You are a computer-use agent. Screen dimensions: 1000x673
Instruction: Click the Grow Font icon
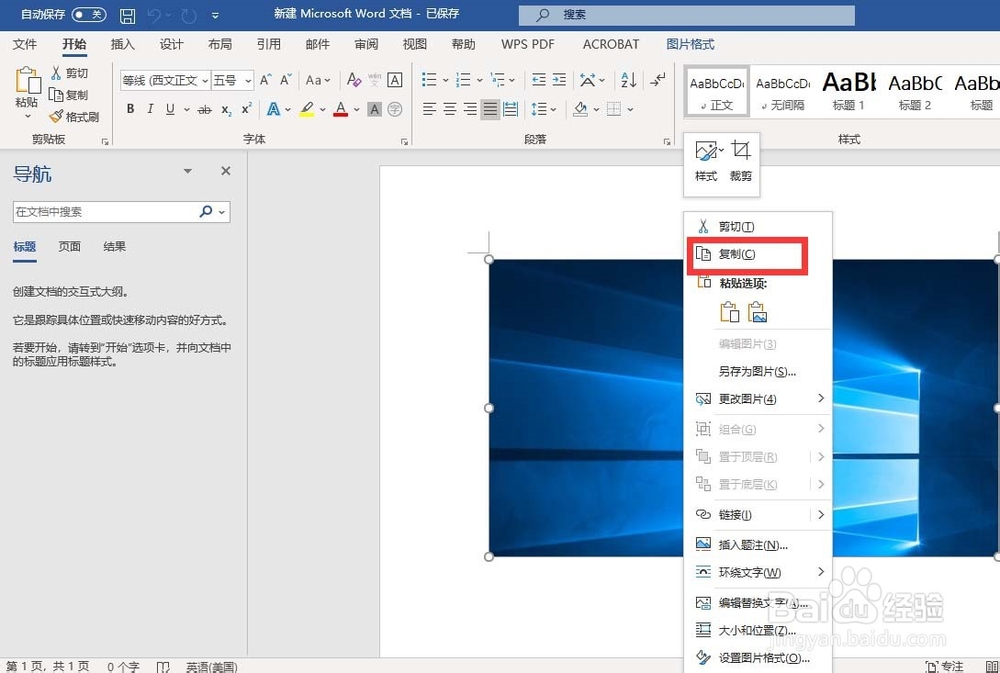click(x=266, y=80)
